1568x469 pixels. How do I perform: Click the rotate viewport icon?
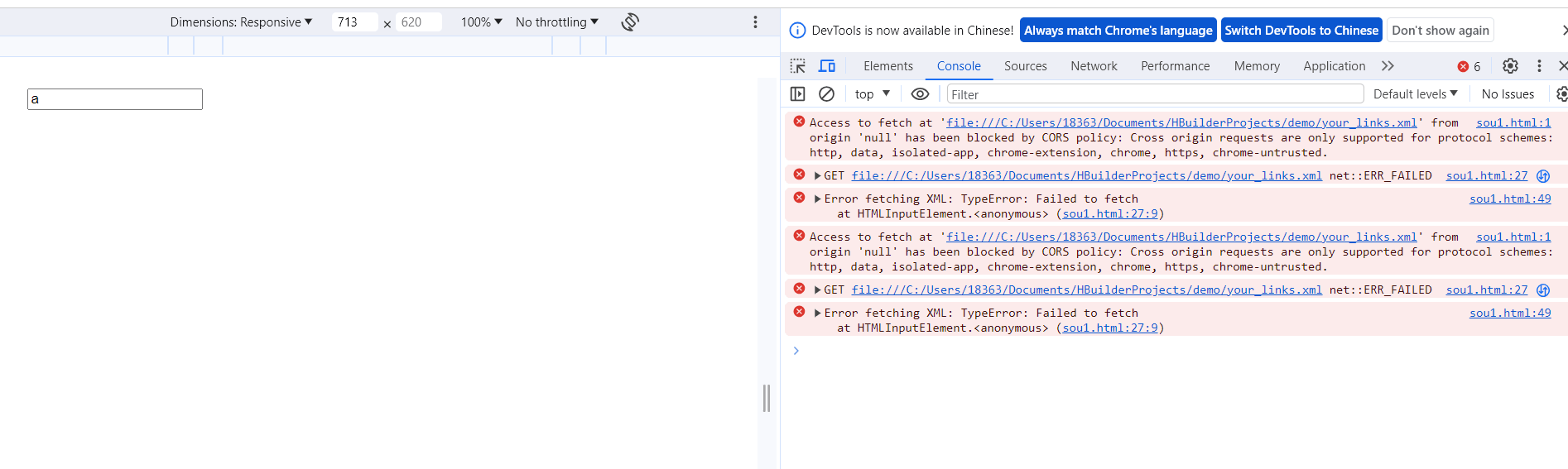point(630,22)
